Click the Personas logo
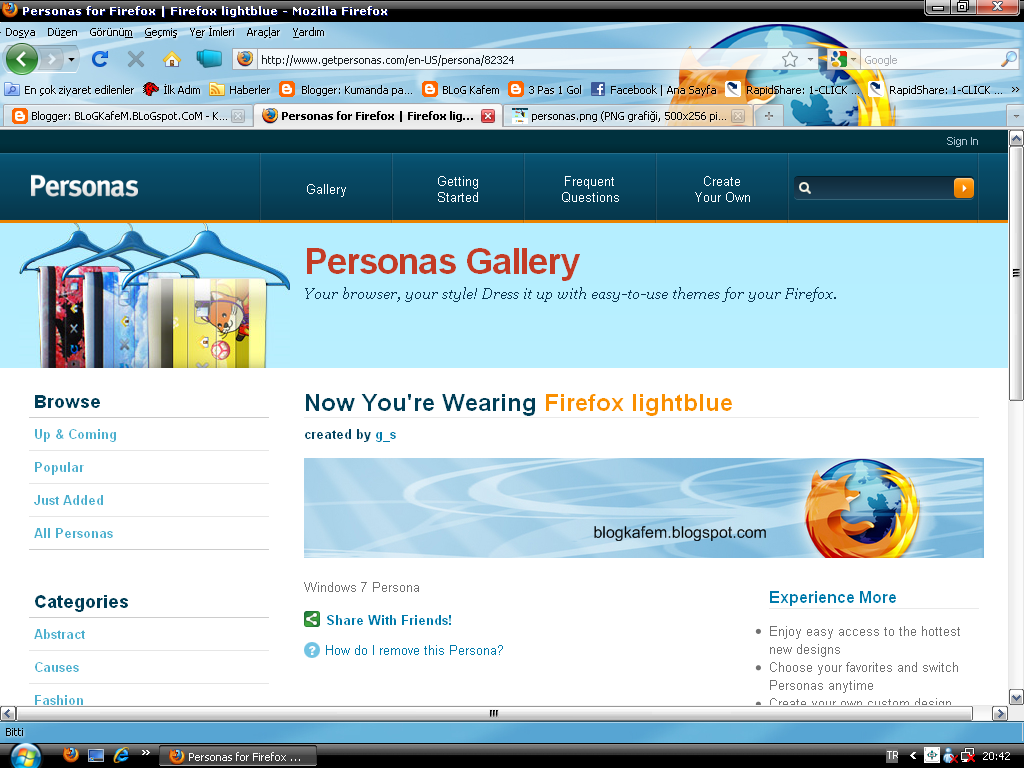 pyautogui.click(x=84, y=187)
